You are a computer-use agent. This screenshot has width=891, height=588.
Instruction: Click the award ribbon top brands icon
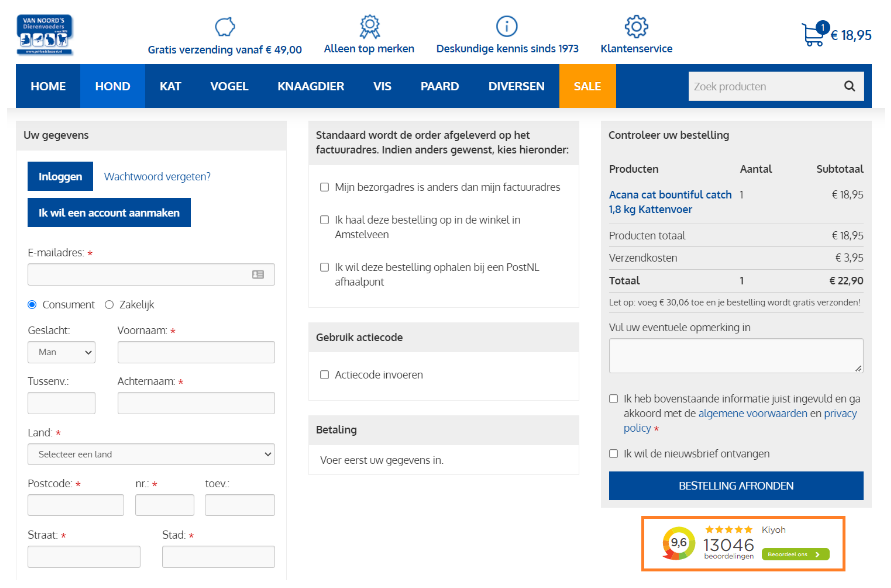tap(369, 26)
